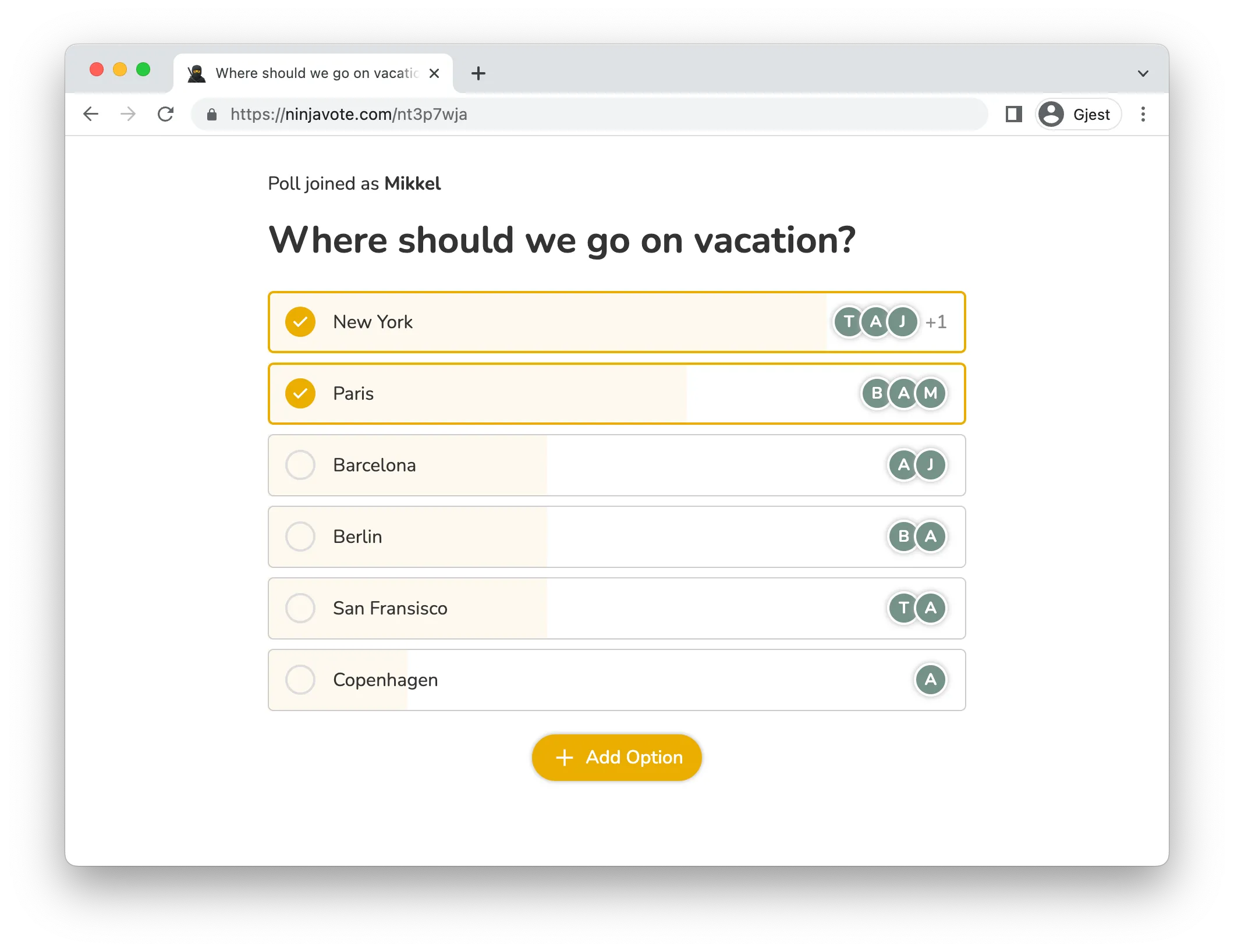Open a new browser tab
The width and height of the screenshot is (1234, 952).
coord(478,73)
